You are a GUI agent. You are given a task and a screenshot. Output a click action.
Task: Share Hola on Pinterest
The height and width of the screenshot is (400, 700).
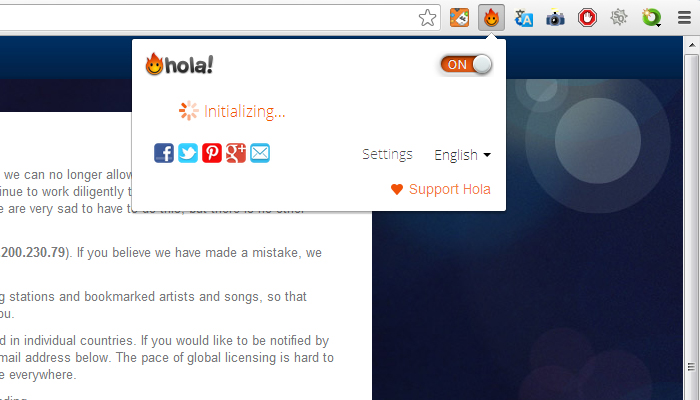(212, 153)
